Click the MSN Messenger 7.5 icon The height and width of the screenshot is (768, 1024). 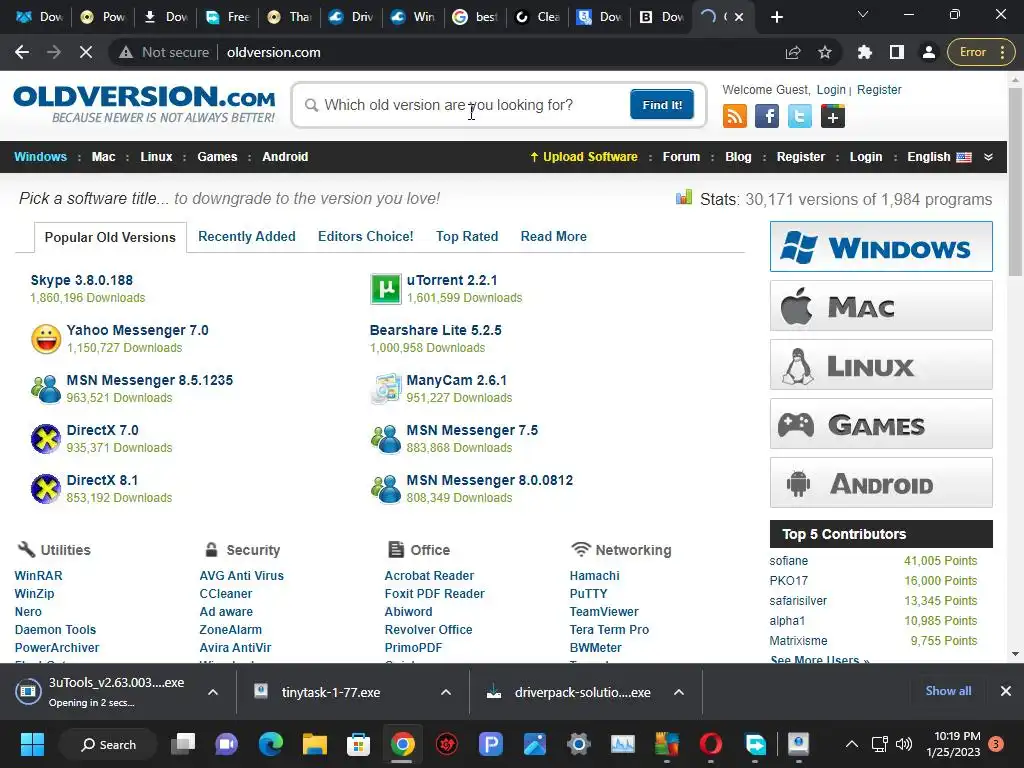click(386, 439)
